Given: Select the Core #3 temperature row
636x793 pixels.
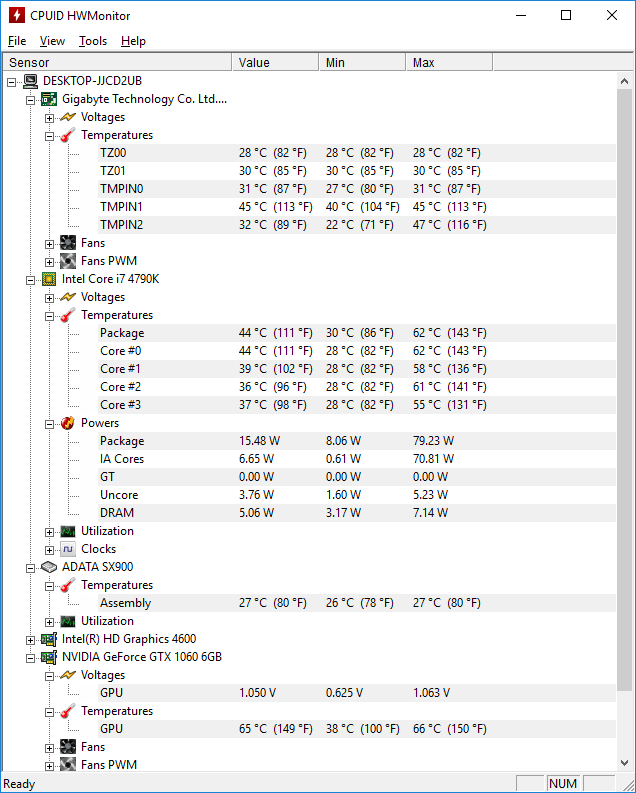Looking at the screenshot, I should tap(357, 405).
